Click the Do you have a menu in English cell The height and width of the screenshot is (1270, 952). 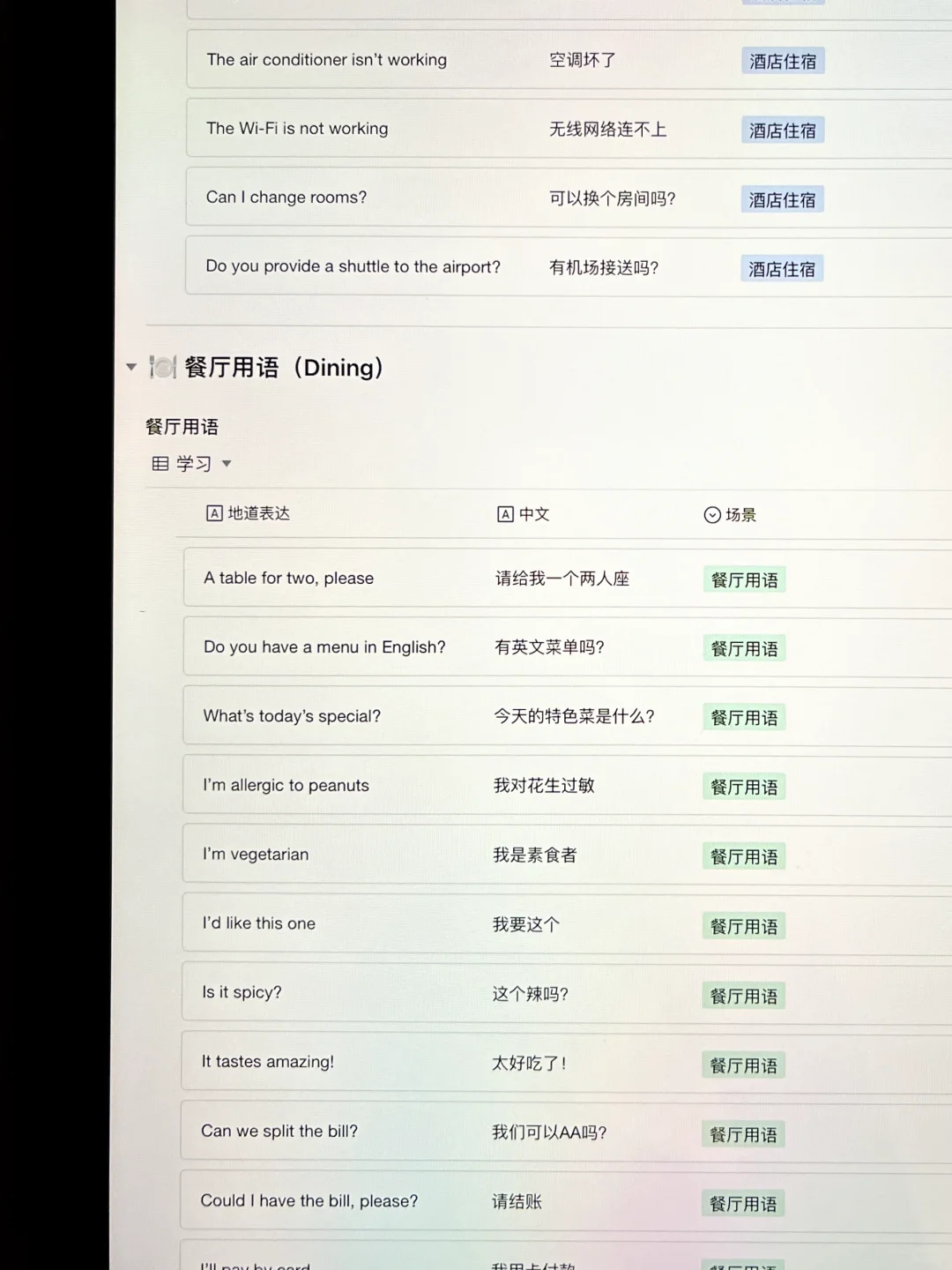[x=324, y=646]
